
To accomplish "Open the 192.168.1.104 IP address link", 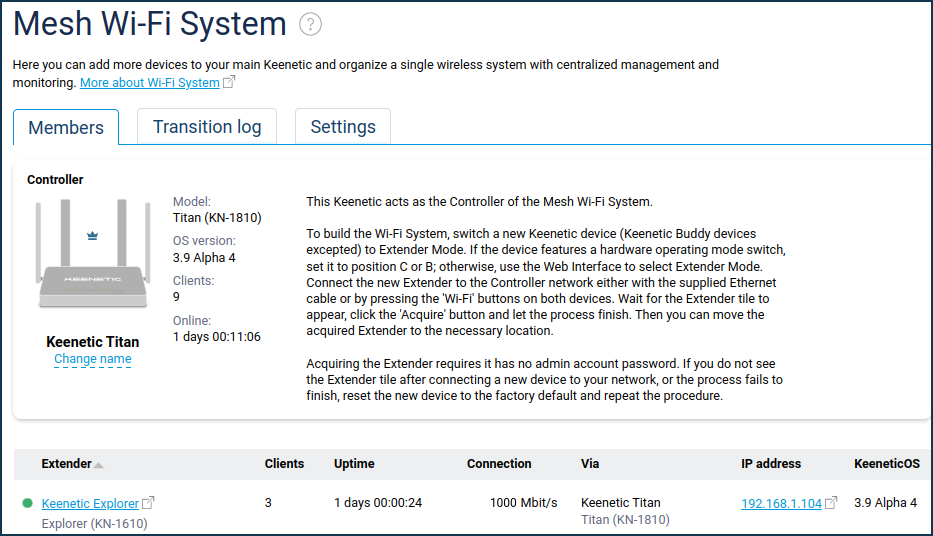I will (x=781, y=503).
